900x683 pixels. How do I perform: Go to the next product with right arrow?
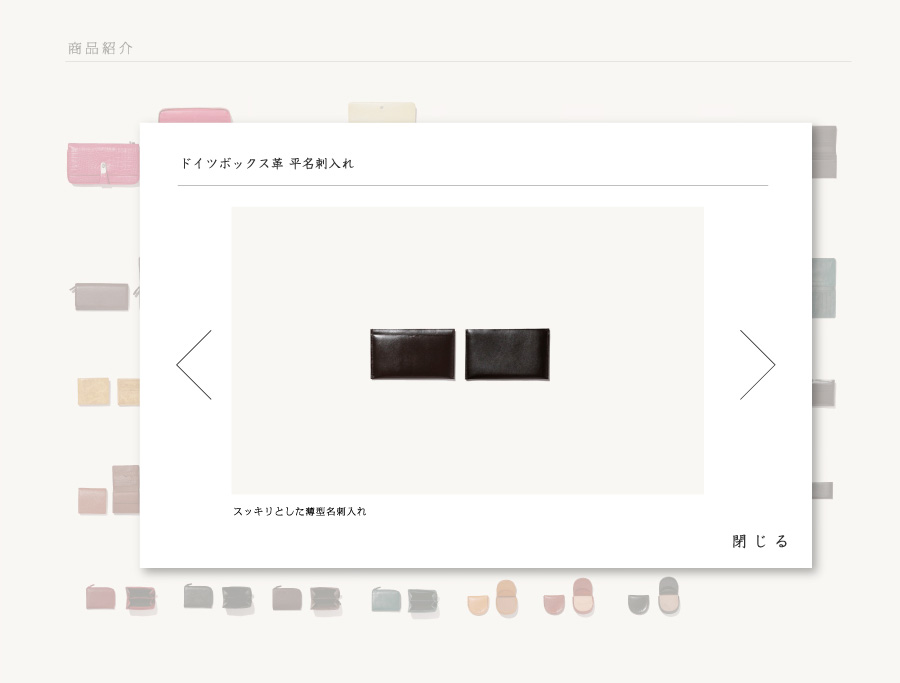point(758,364)
